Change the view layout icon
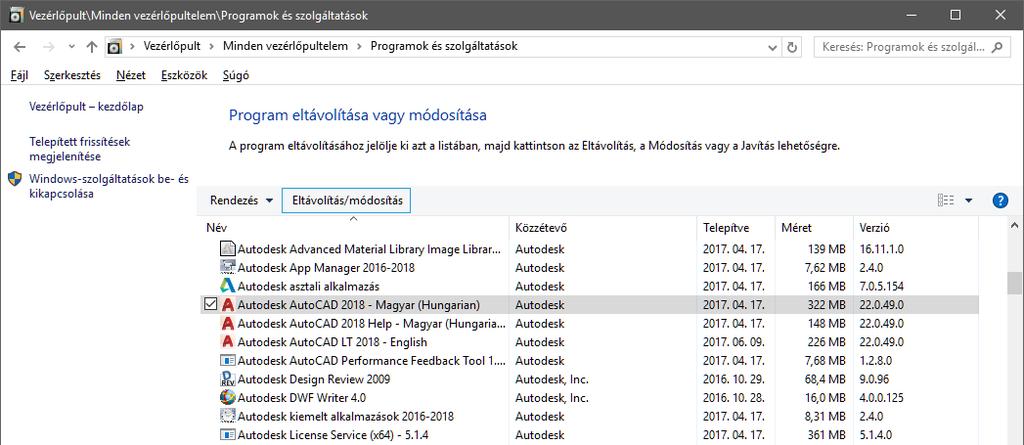The height and width of the screenshot is (445, 1024). [946, 201]
